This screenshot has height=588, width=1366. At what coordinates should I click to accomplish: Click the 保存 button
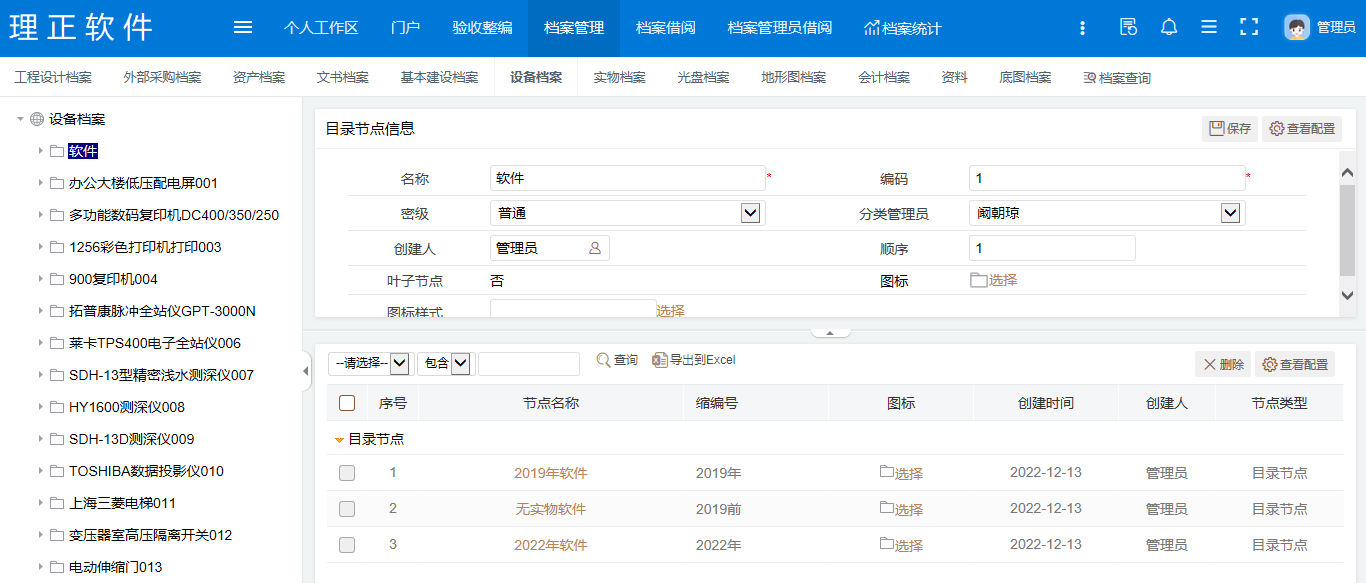tap(1229, 129)
